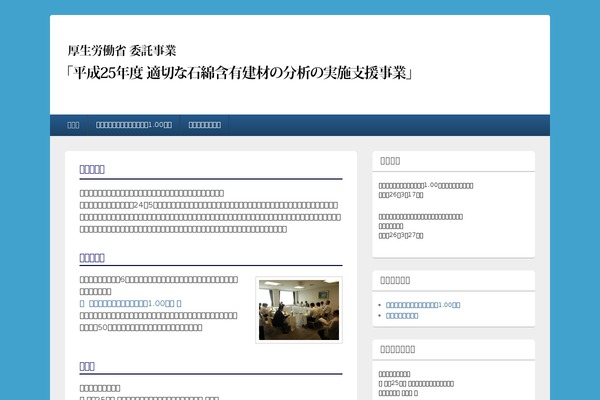Open the last item in the blue navigation bar
Screen dimensions: 600x400
tap(205, 125)
